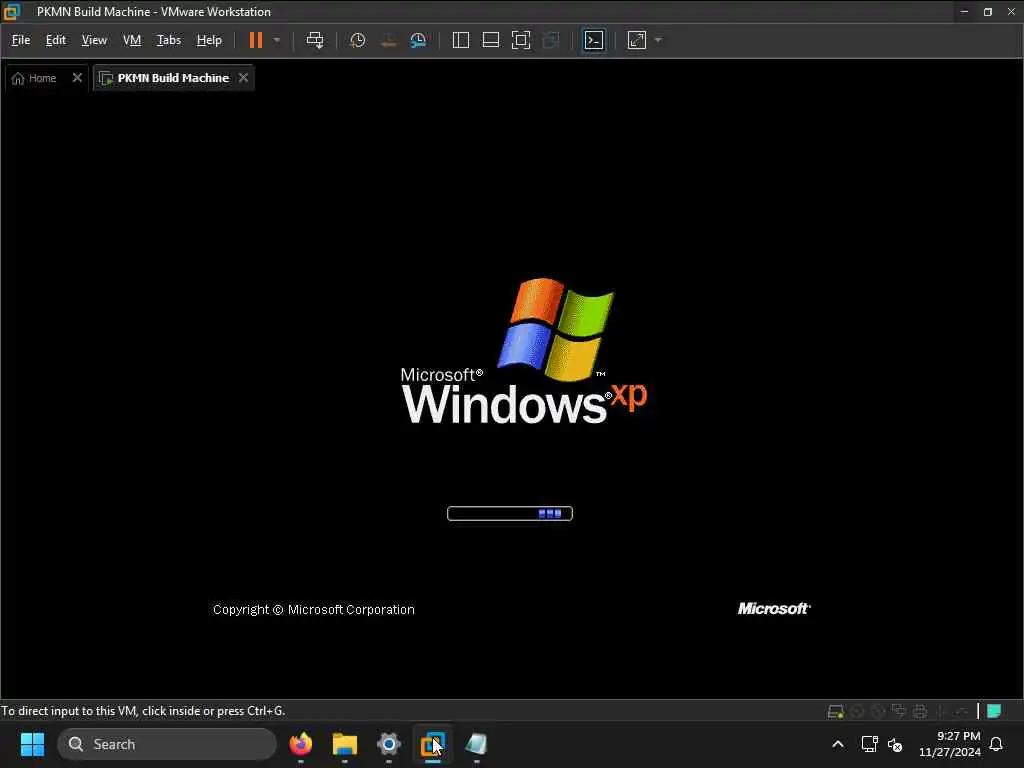Click the muted volume tray icon
The image size is (1024, 768).
click(x=895, y=744)
